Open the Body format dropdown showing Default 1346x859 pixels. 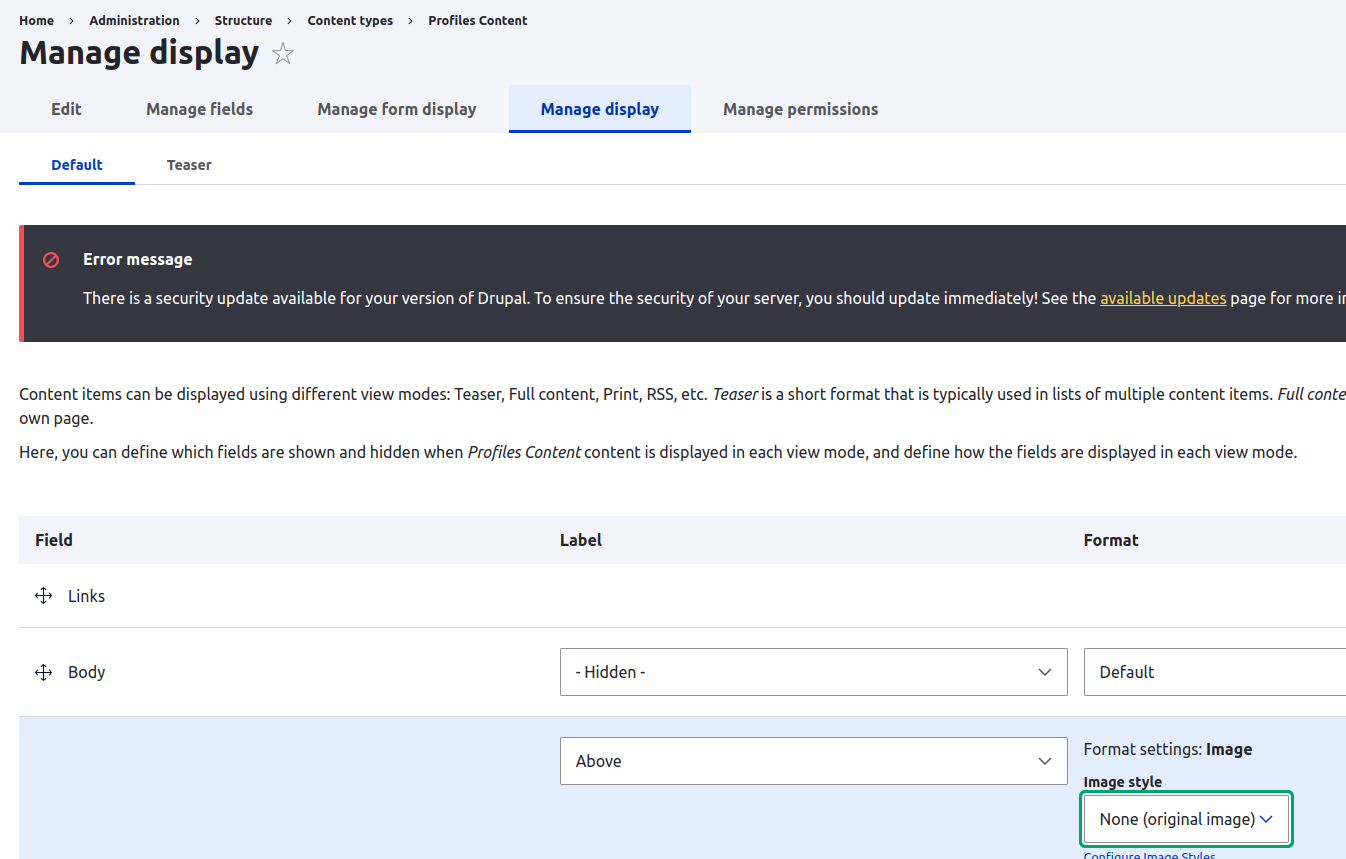pos(1215,672)
